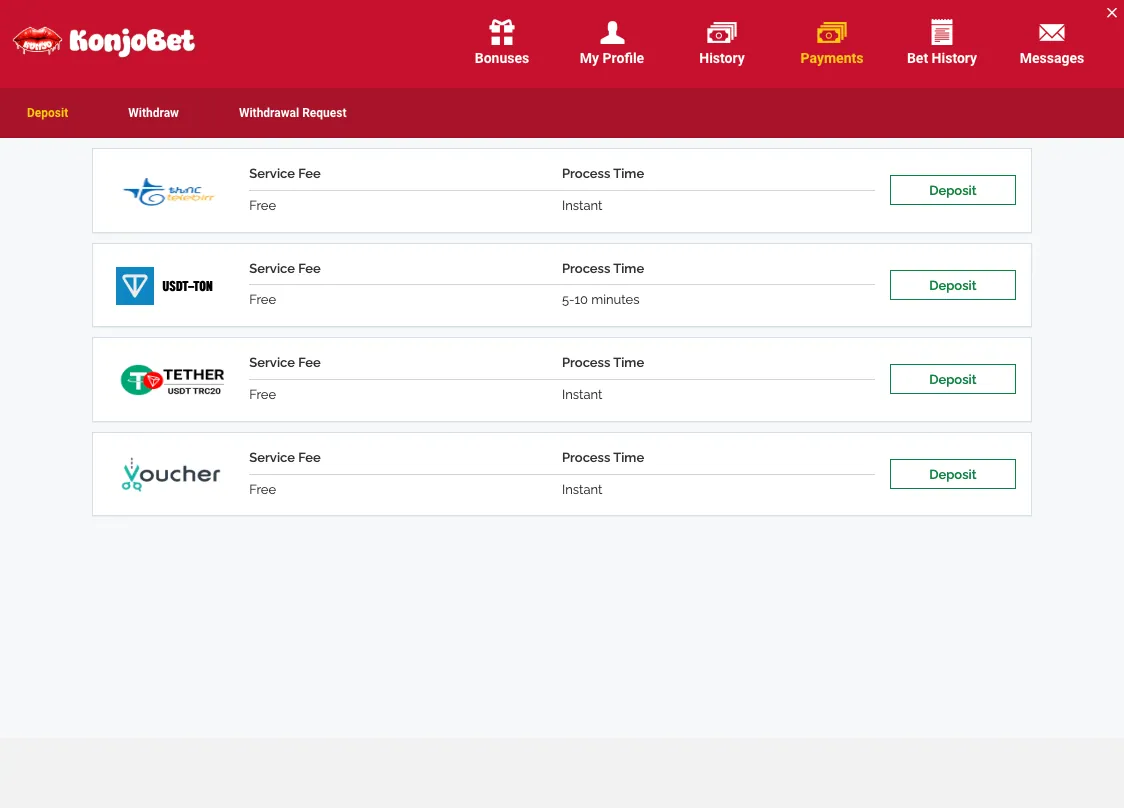Viewport: 1124px width, 808px height.
Task: Click the History menu label
Action: point(721,58)
